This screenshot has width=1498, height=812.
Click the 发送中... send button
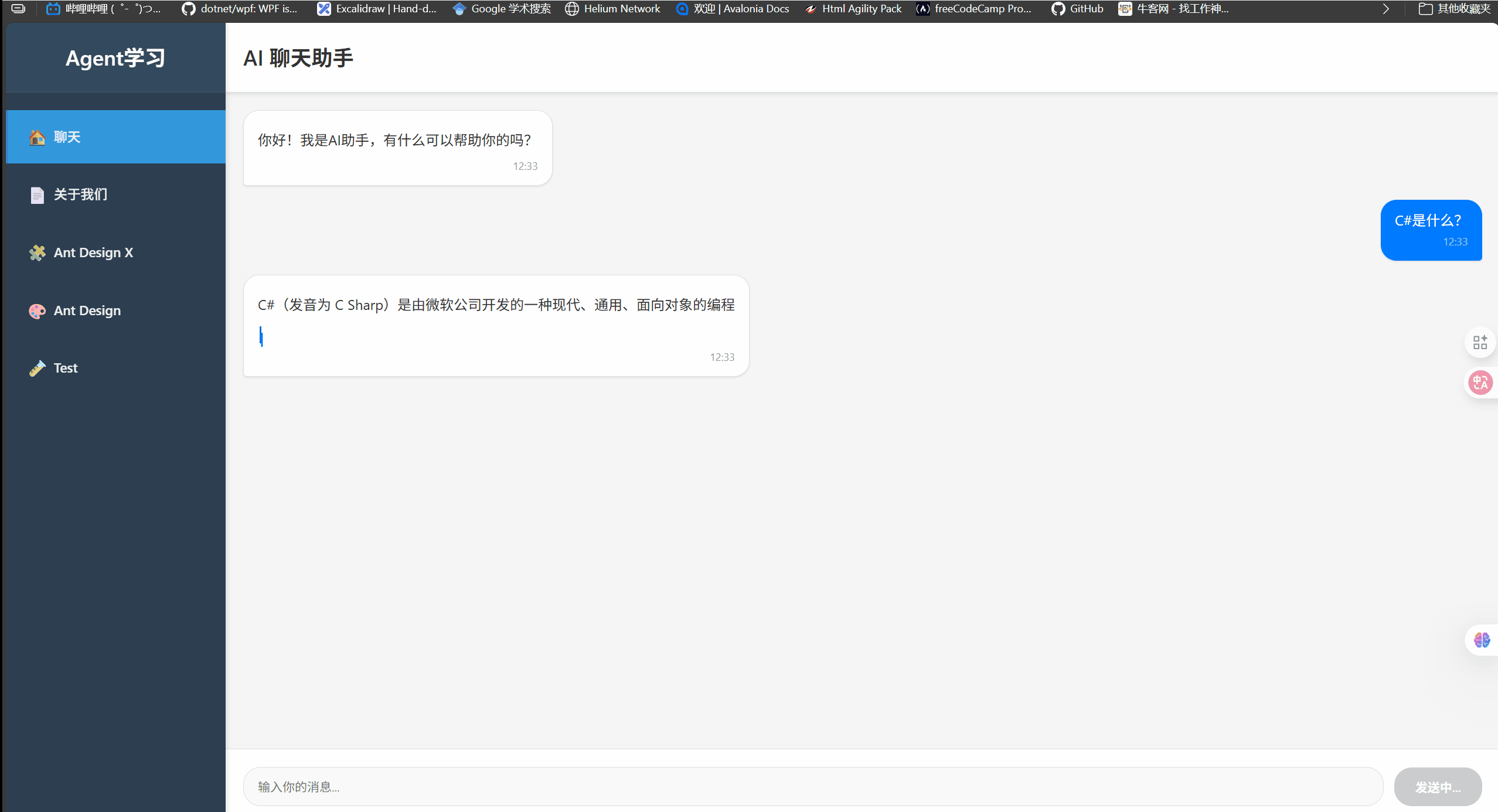pos(1438,787)
